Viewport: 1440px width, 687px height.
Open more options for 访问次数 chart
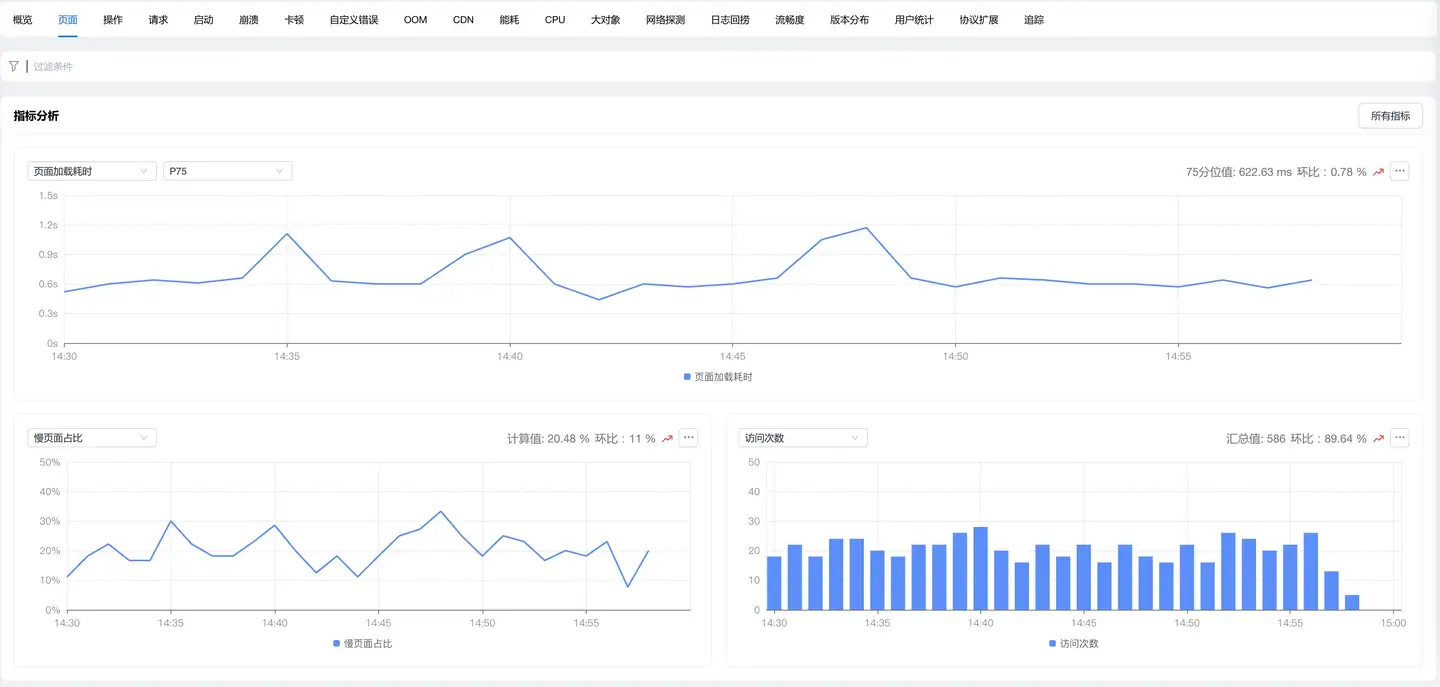point(1400,438)
